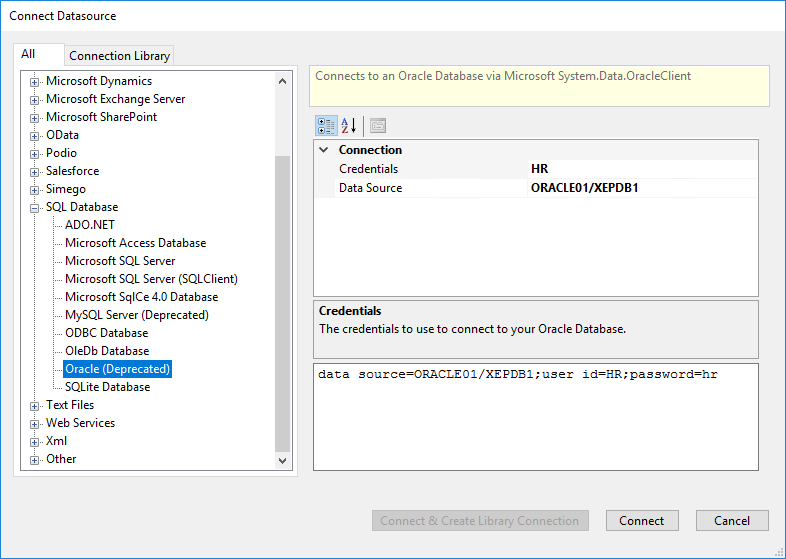This screenshot has height=559, width=786.
Task: Select SQLite Database provider
Action: click(x=107, y=387)
